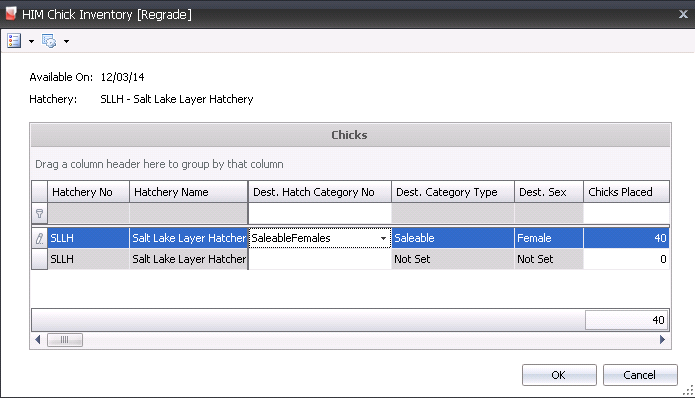Click hatchery name SLLH - Salt Lake Layer Hatchery
The image size is (695, 398).
176,99
